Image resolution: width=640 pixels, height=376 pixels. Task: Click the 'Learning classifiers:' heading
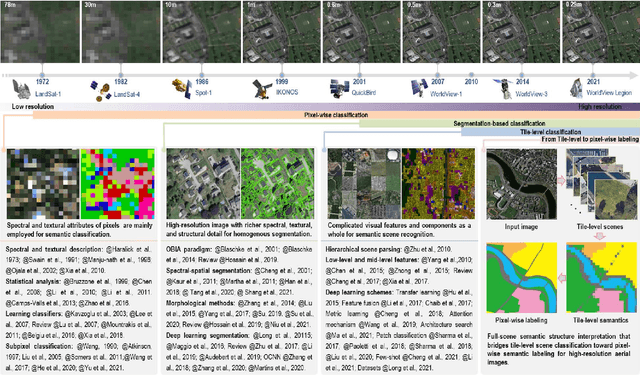click(33, 314)
